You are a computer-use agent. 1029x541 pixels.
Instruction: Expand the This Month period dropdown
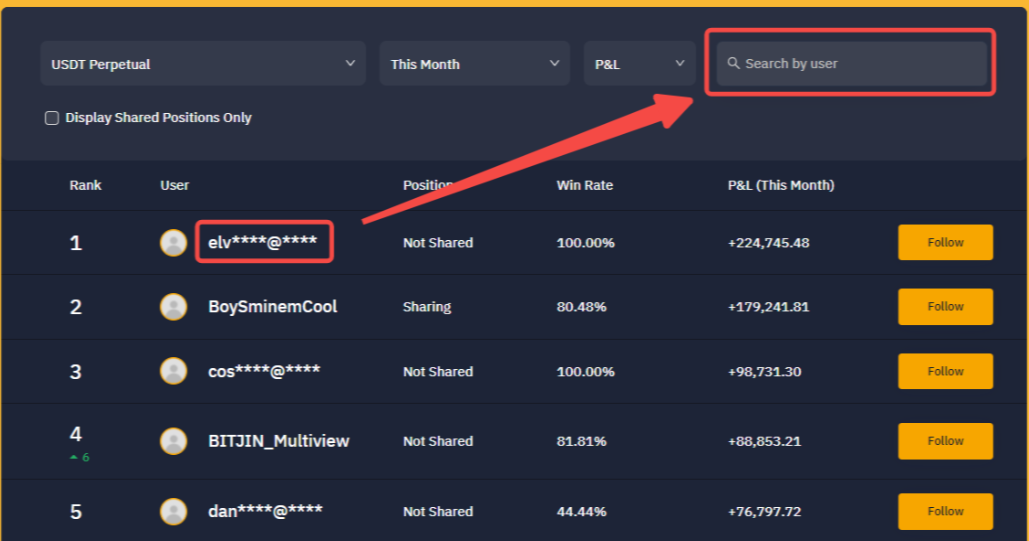(x=474, y=64)
